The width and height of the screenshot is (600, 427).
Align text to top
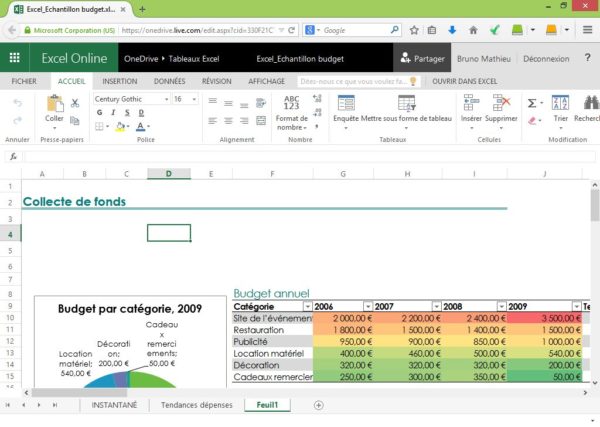pyautogui.click(x=213, y=101)
